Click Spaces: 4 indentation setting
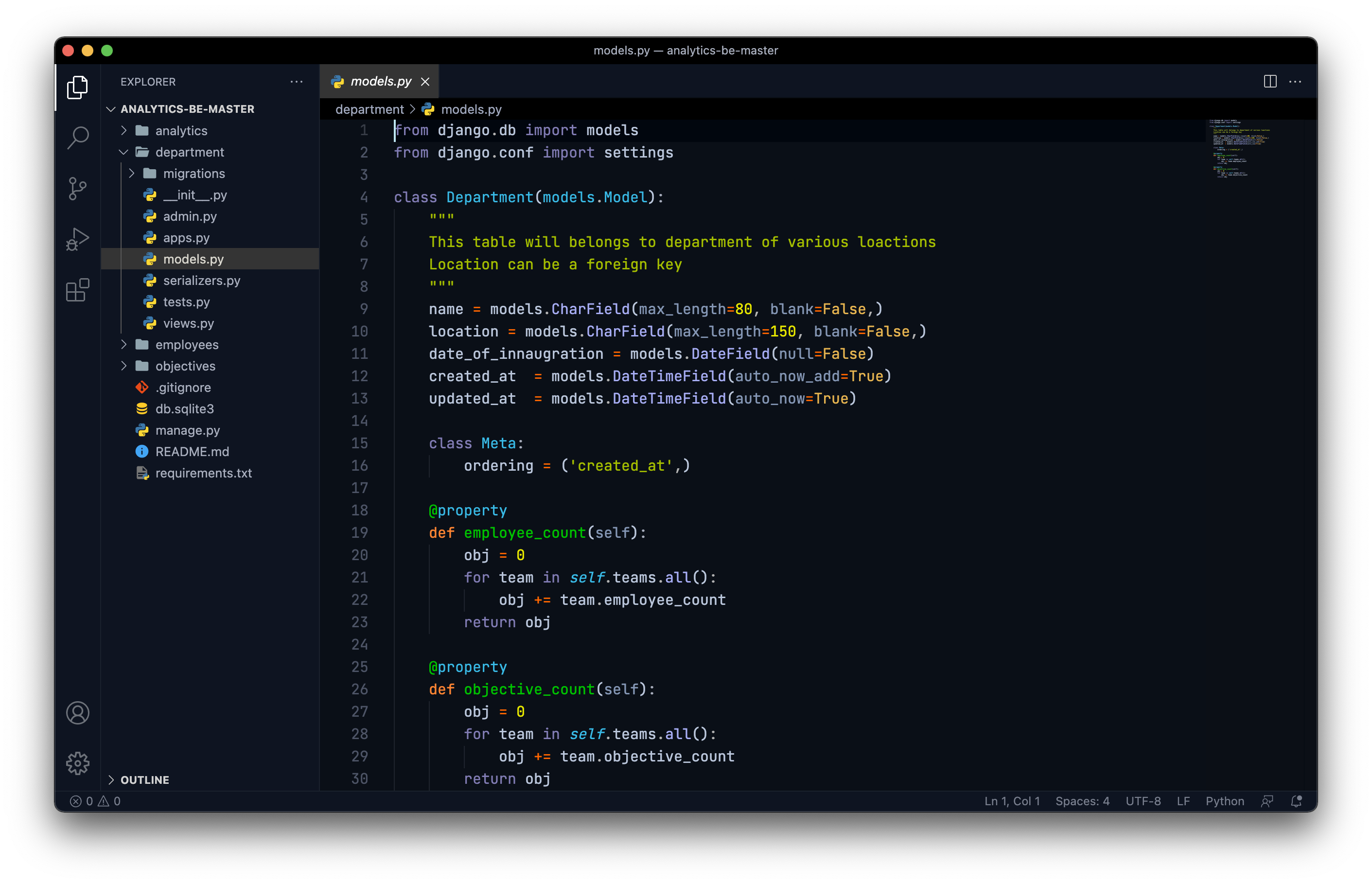Image resolution: width=1372 pixels, height=884 pixels. tap(1082, 801)
